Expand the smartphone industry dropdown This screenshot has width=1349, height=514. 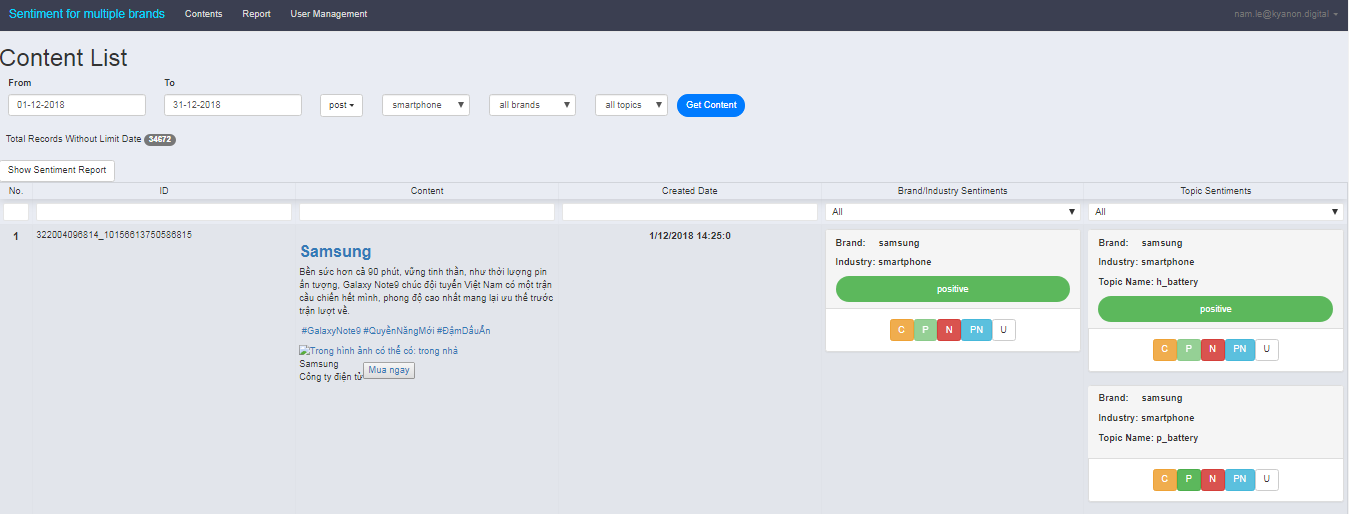(x=426, y=105)
